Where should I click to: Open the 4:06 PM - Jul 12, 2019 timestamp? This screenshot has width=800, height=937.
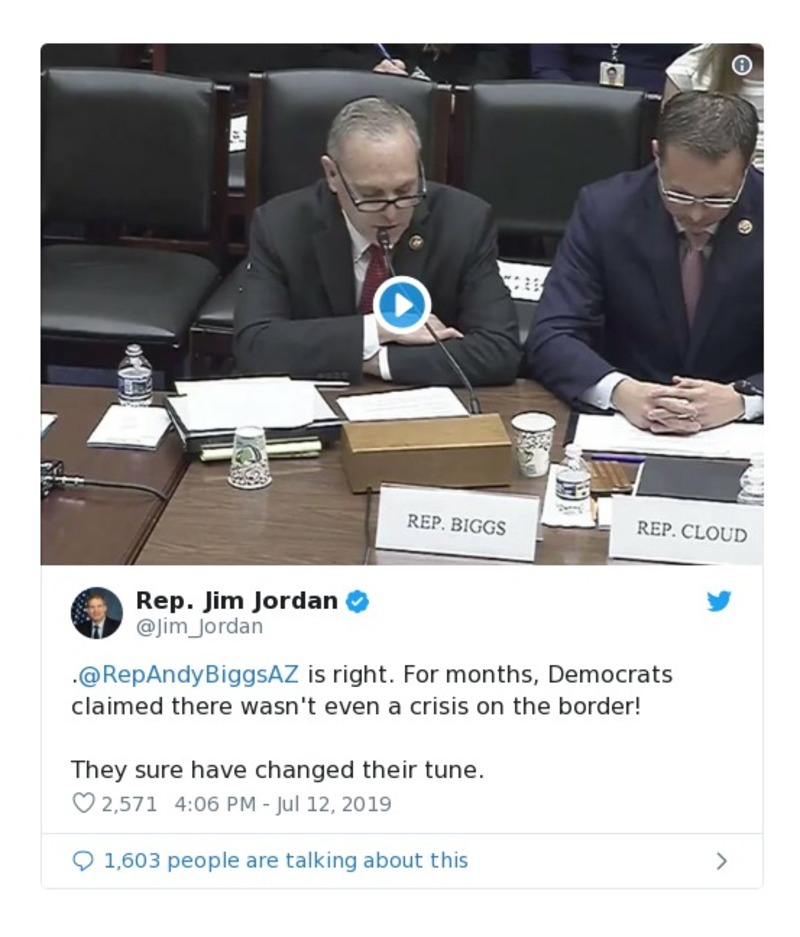click(283, 804)
